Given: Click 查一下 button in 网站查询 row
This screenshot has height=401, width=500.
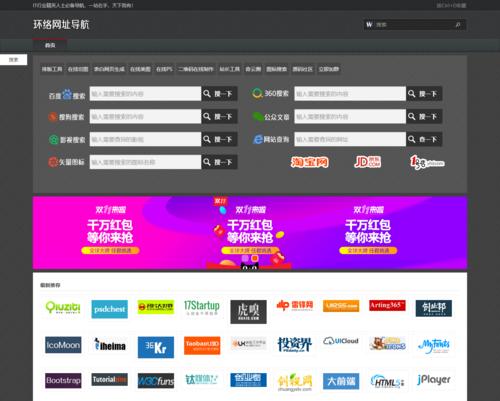Looking at the screenshot, I should (x=424, y=139).
